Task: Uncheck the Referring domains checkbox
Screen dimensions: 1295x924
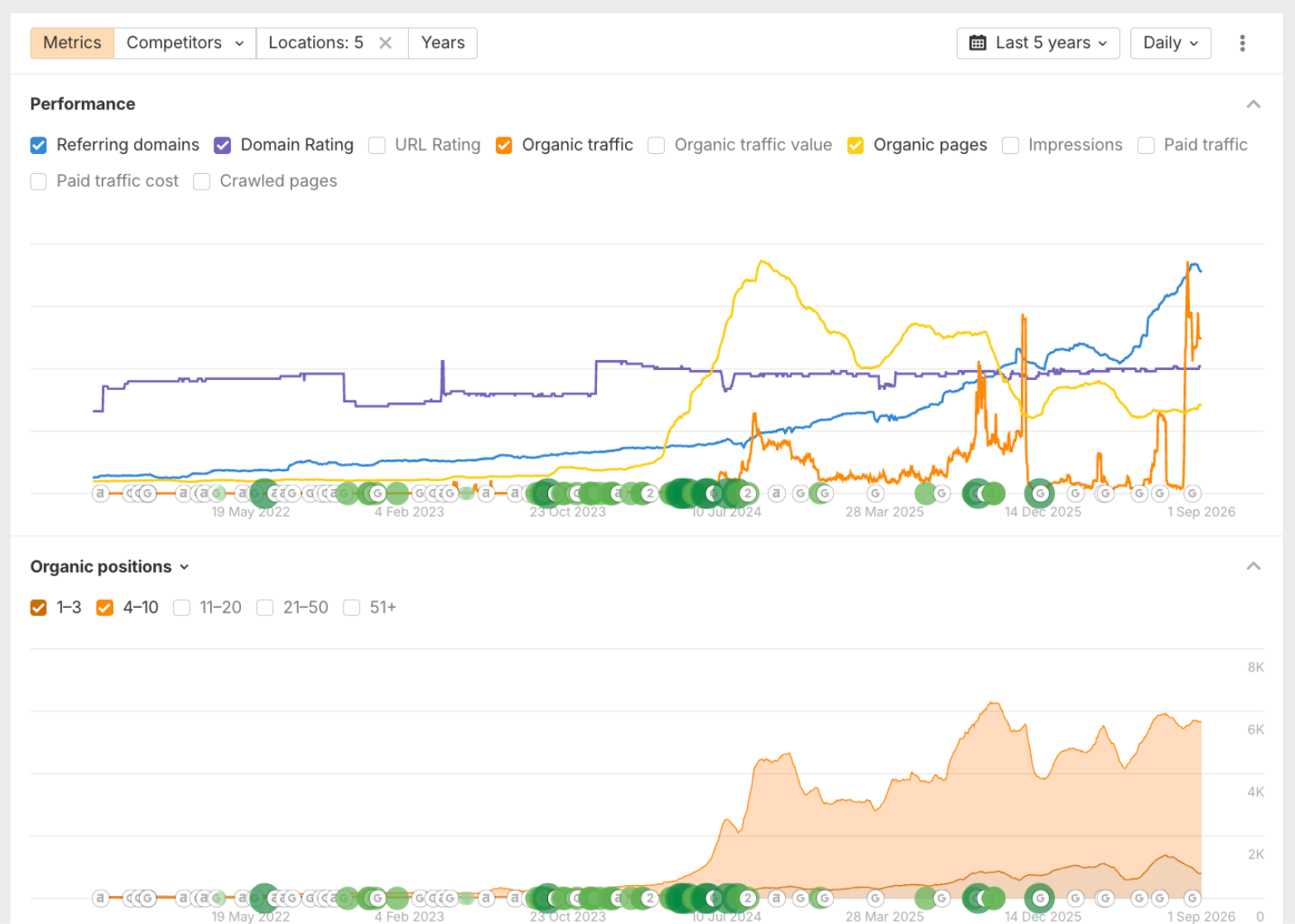Action: pos(39,146)
